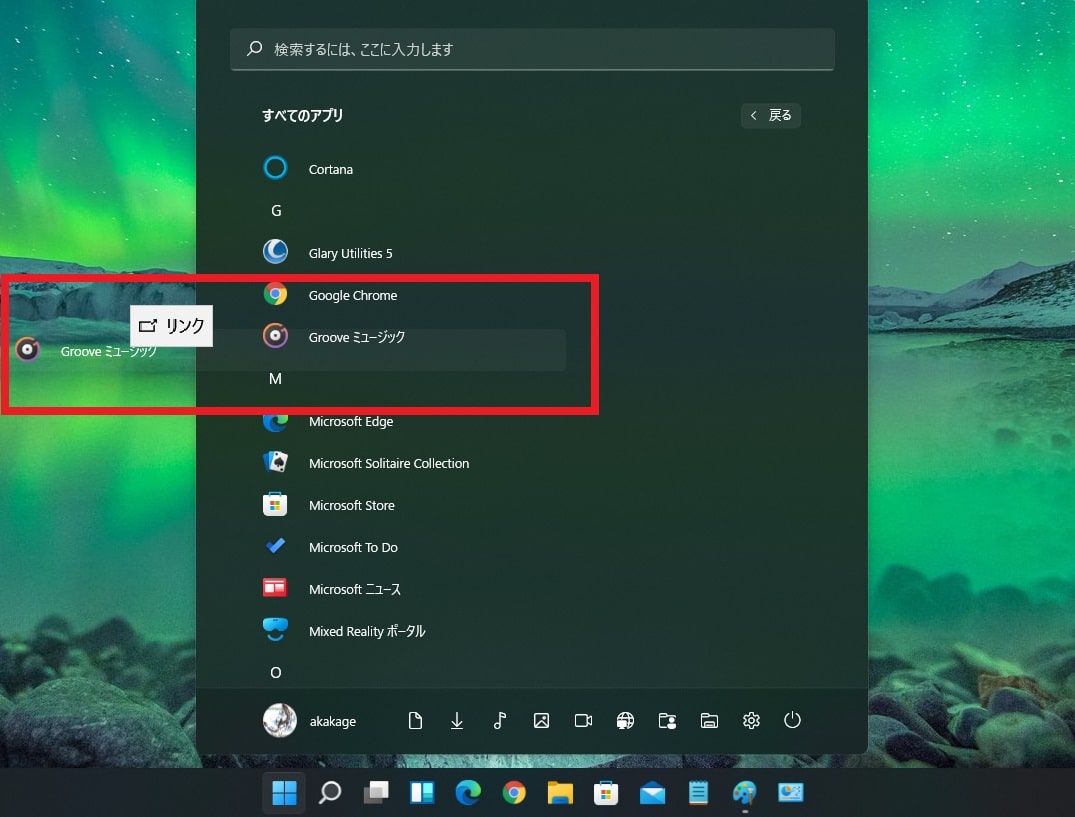Open Microsoft Store from the taskbar
This screenshot has height=817, width=1075.
click(606, 793)
